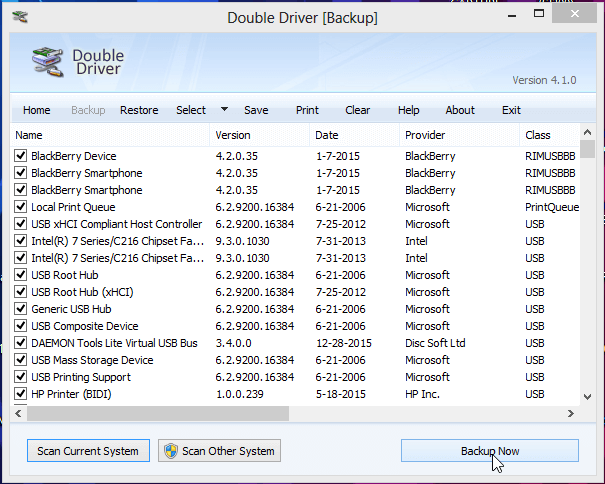Go to Home in the toolbar

37,110
